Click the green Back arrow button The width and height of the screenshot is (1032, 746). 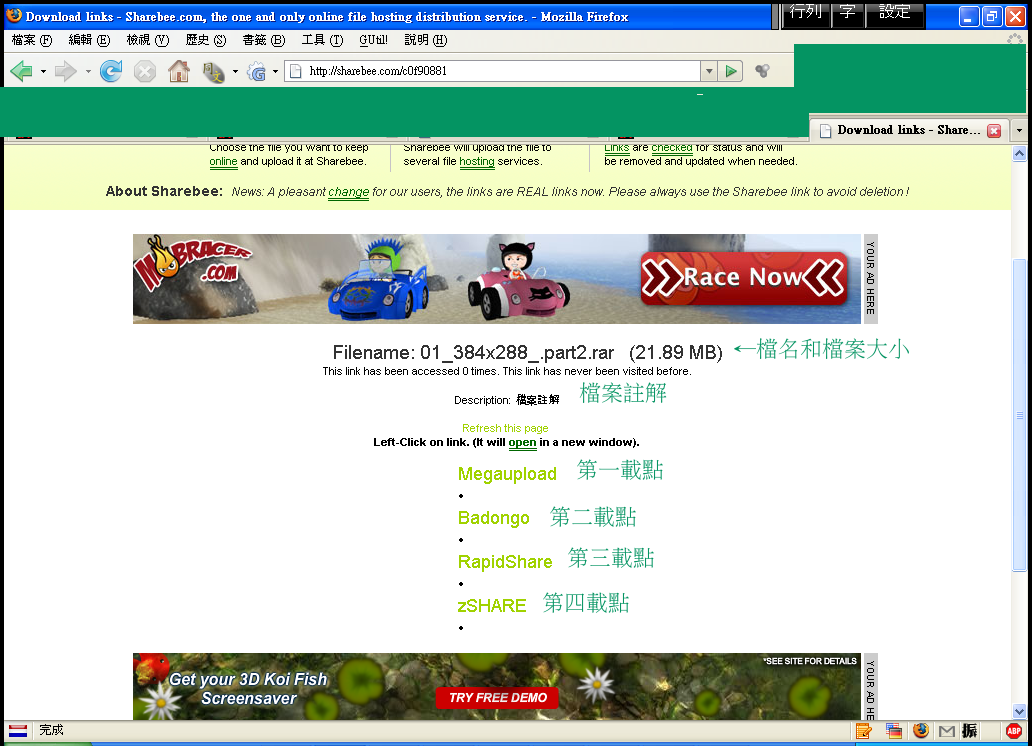coord(22,71)
